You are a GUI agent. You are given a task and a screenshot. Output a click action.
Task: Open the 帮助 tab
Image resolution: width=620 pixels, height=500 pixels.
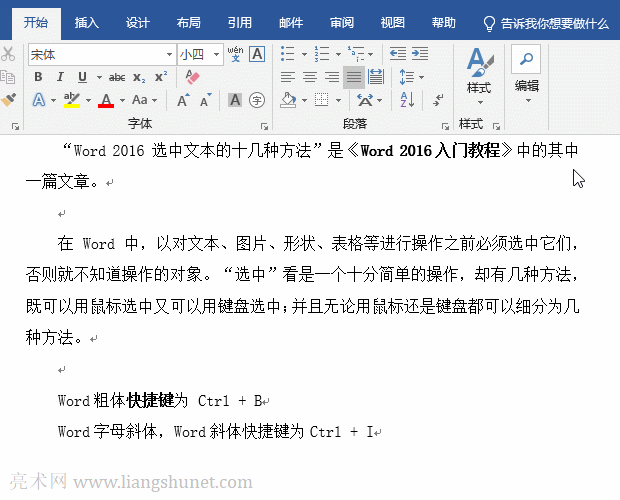point(444,23)
